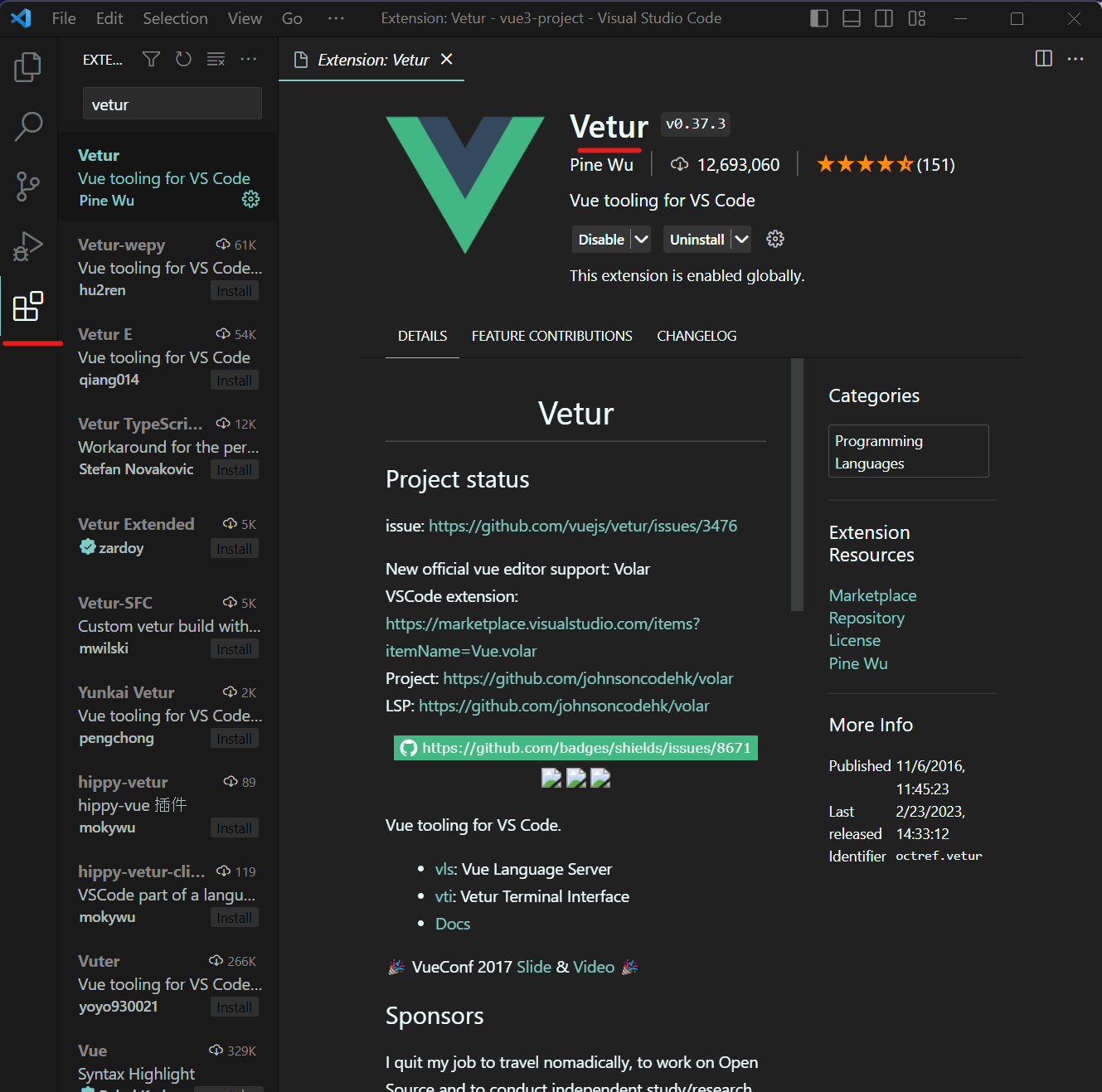Viewport: 1102px width, 1092px height.
Task: Click the Disable button
Action: [x=601, y=240]
